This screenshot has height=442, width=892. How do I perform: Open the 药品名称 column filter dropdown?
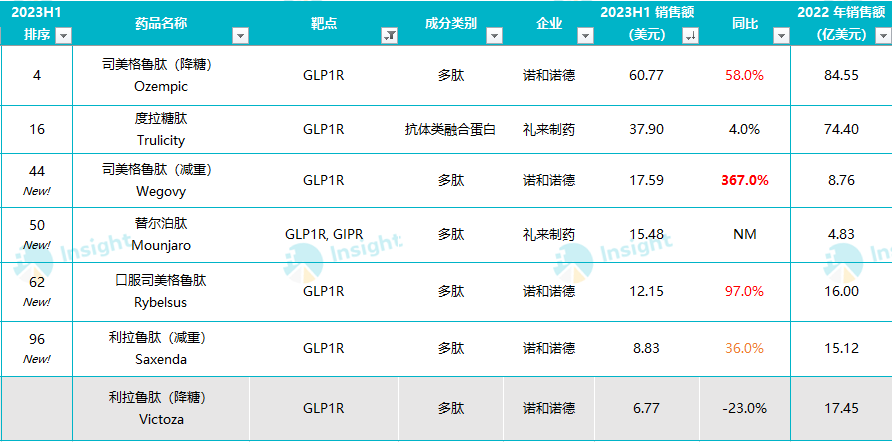(241, 36)
